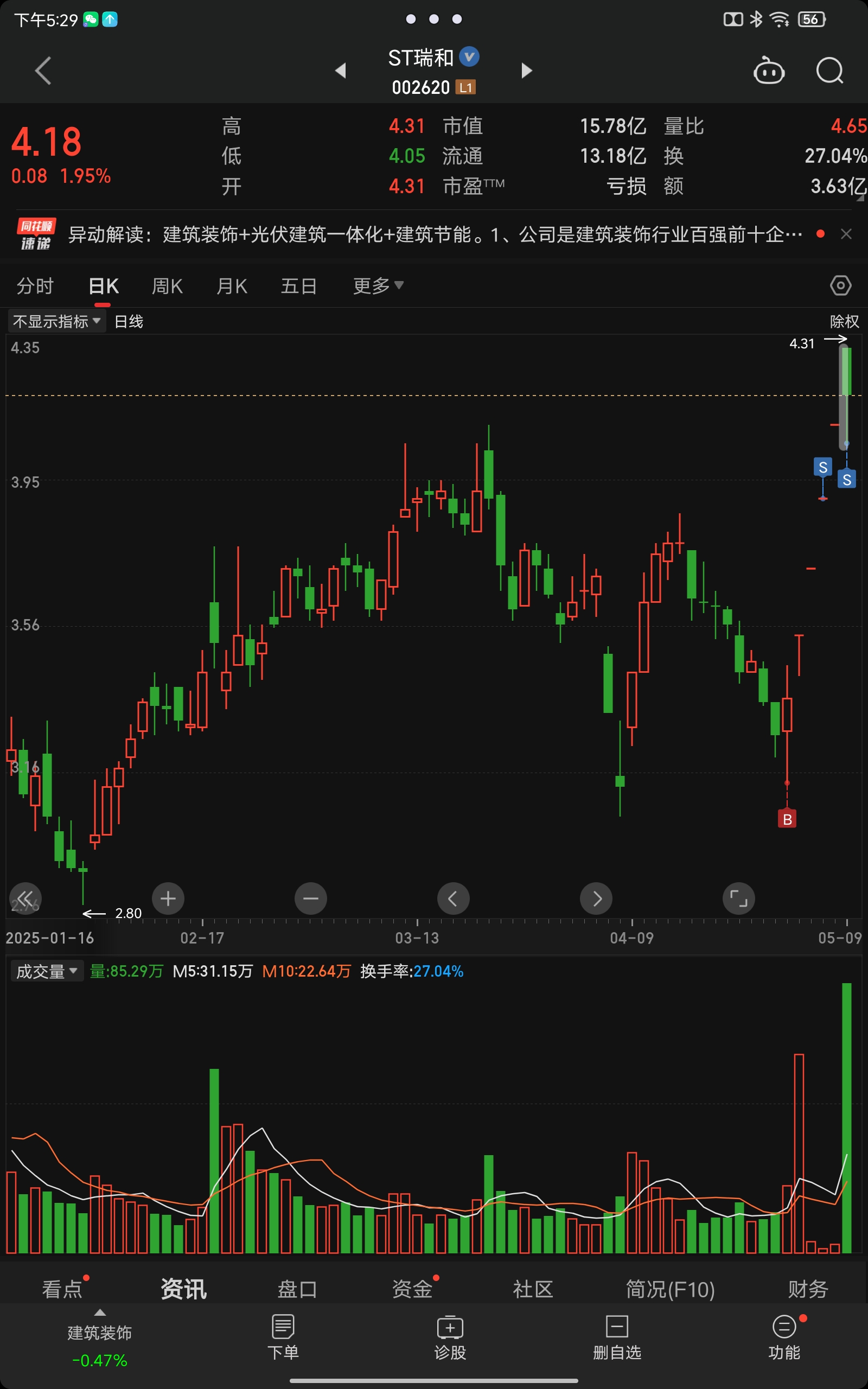Screen dimensions: 868x1389
Task: Tap the sector change value -0.47%
Action: (x=100, y=1360)
